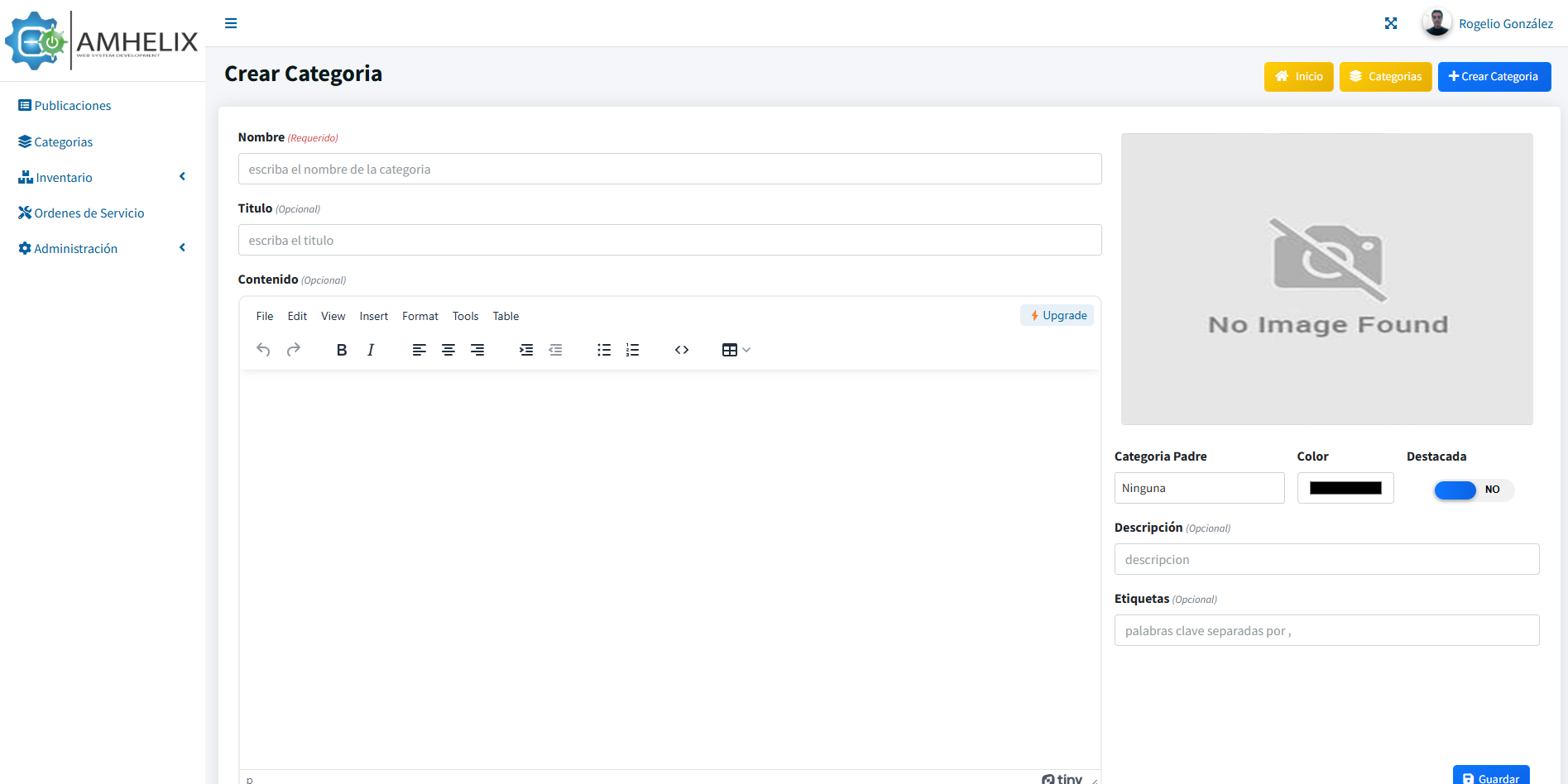Click the yellow Categorias button

pyautogui.click(x=1385, y=76)
